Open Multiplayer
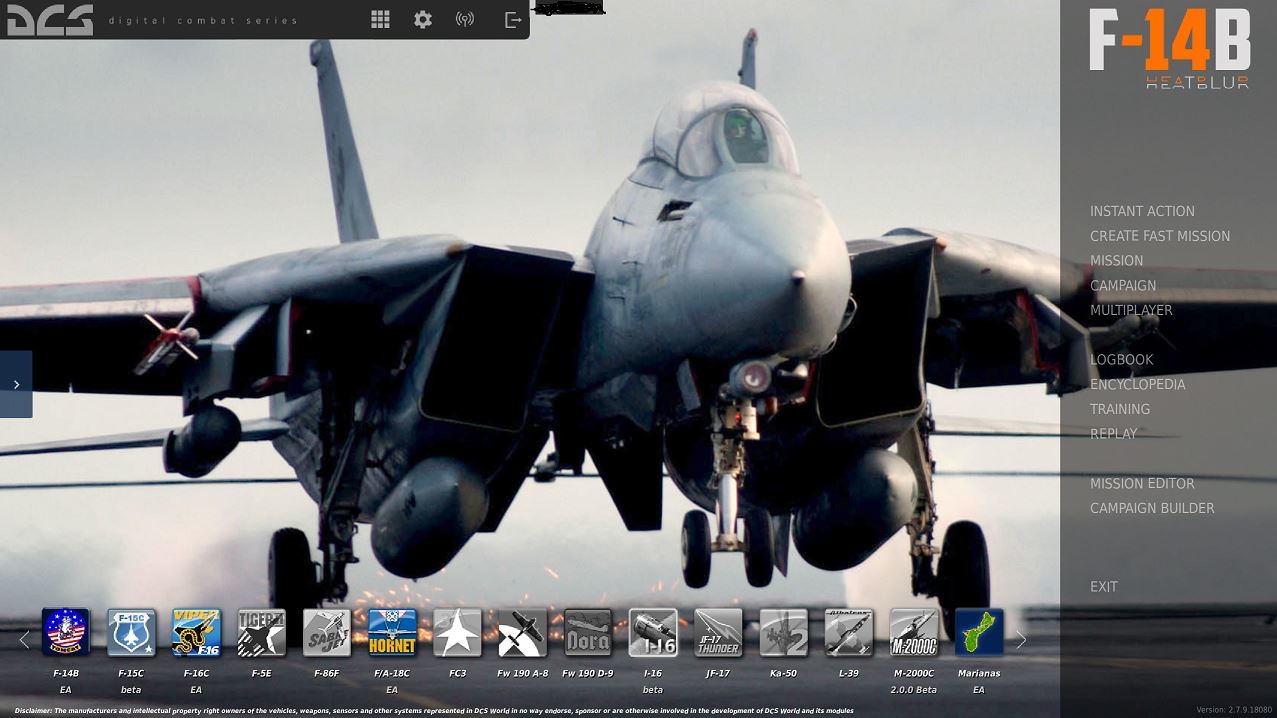The height and width of the screenshot is (718, 1277). click(1131, 310)
